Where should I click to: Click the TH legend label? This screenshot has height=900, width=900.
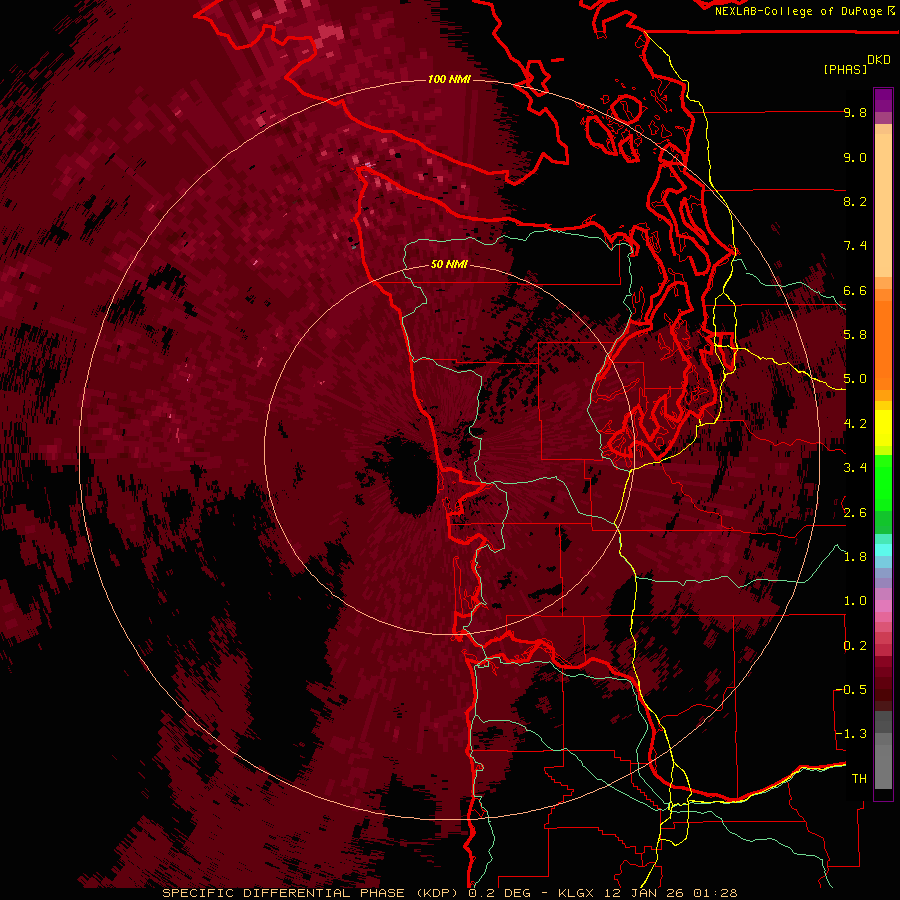click(x=859, y=779)
